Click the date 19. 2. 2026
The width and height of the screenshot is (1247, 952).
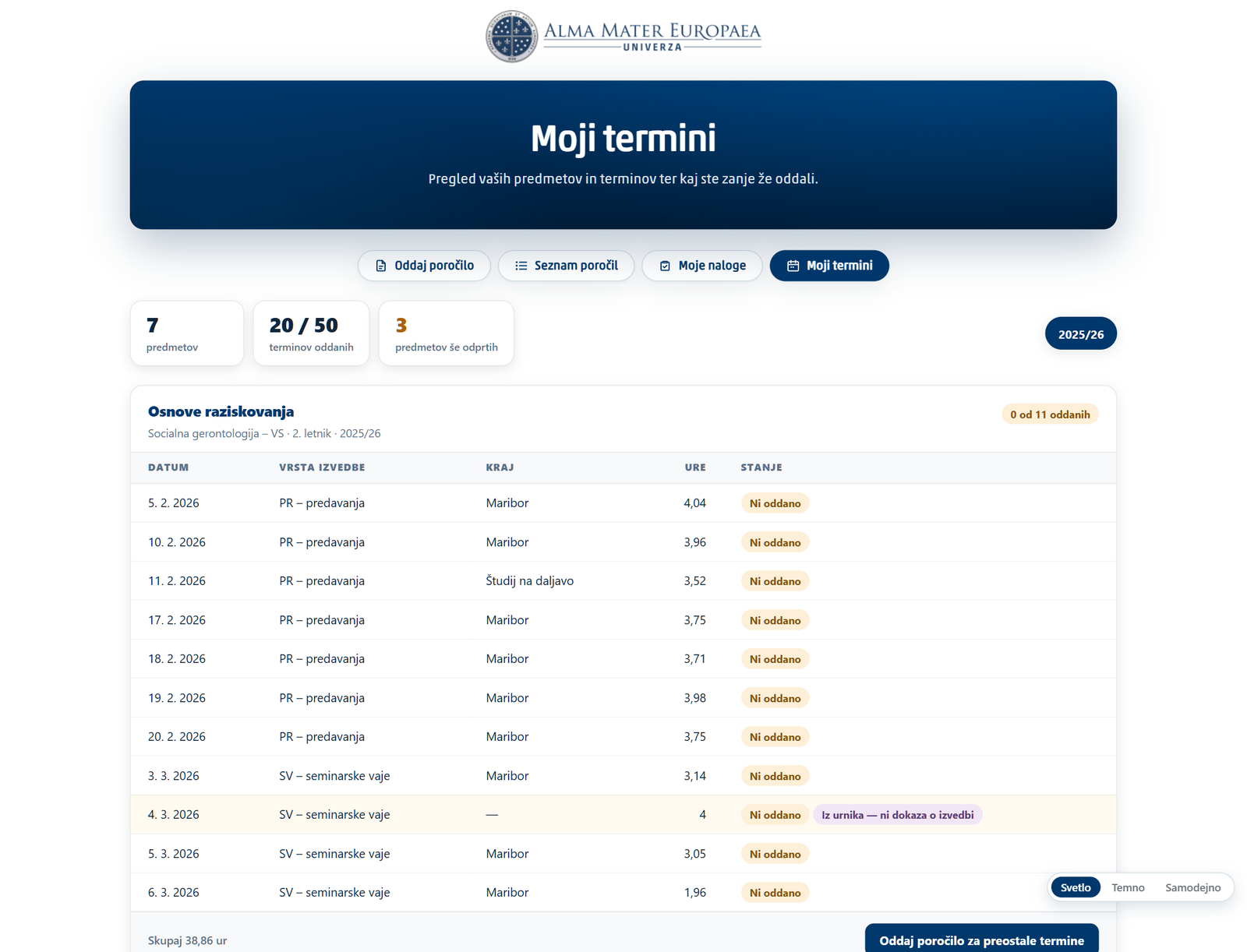click(x=177, y=698)
